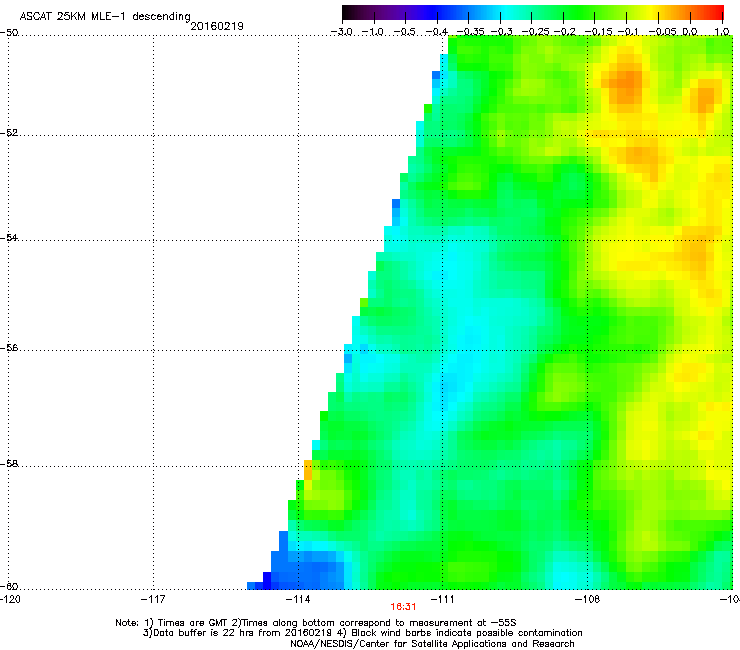This screenshot has width=740, height=650.
Task: Click the -120 longitude axis label
Action: tap(10, 599)
